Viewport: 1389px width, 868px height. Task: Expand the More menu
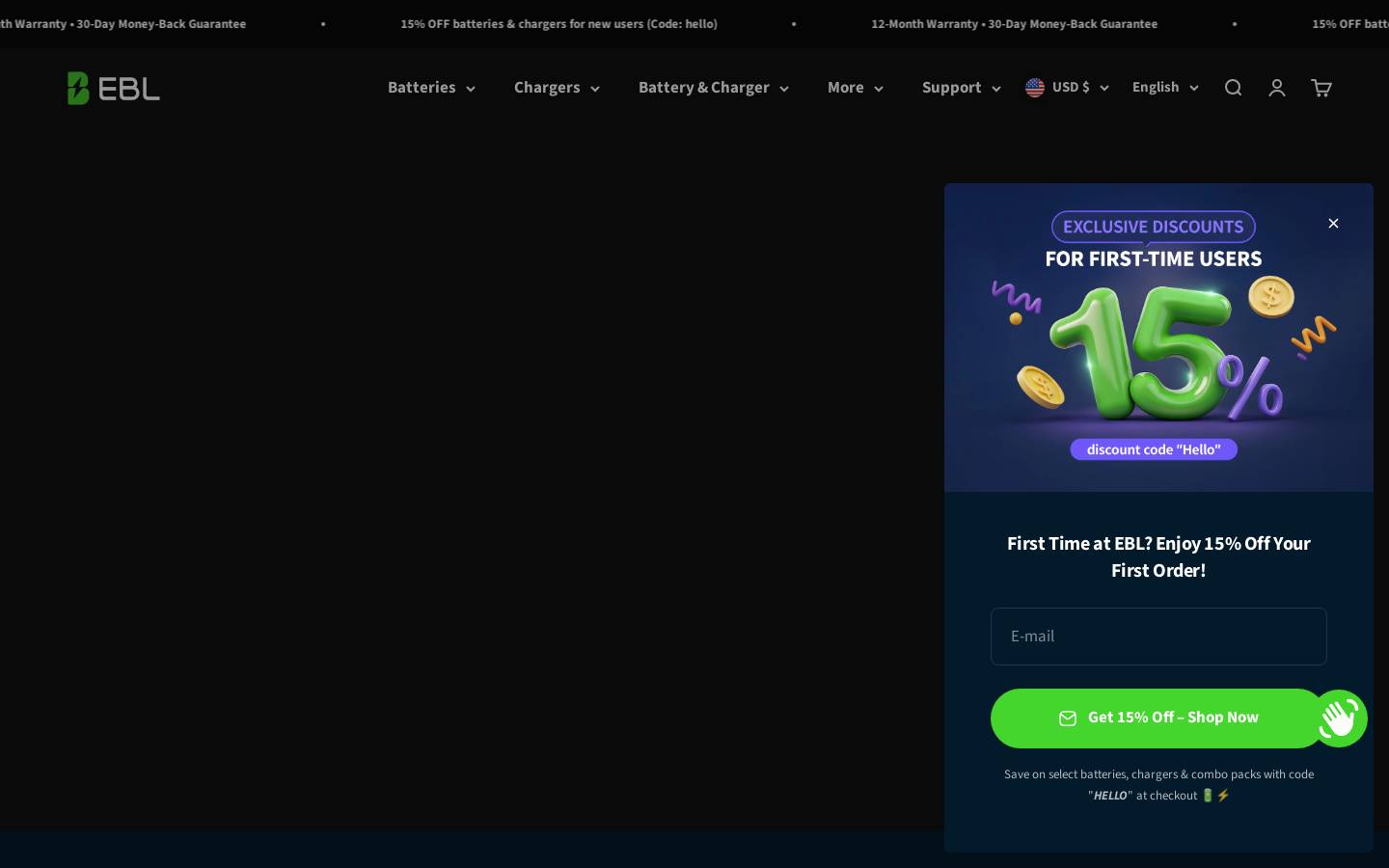click(856, 88)
